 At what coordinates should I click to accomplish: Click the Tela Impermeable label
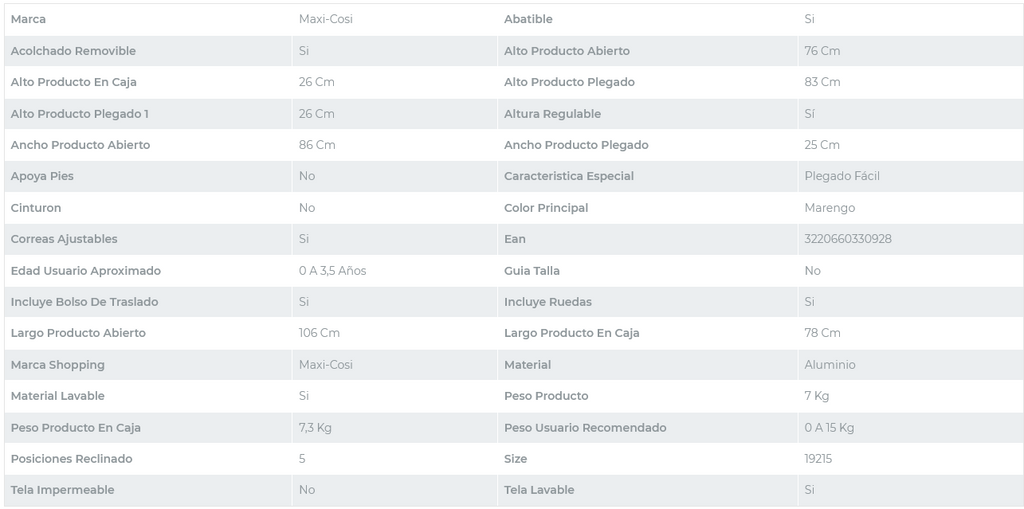(x=62, y=490)
